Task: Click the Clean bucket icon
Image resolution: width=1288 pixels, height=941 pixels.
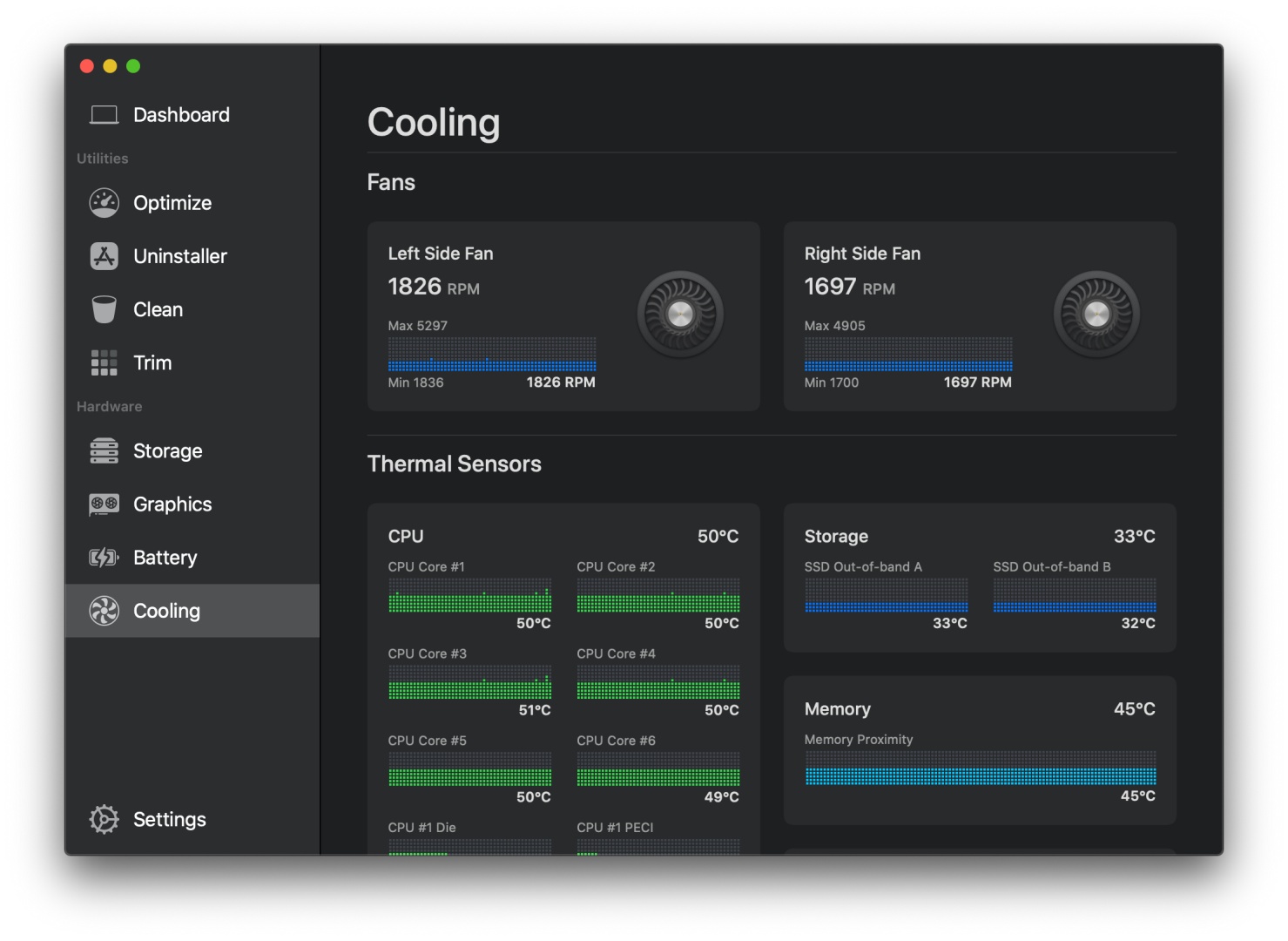Action: [104, 309]
